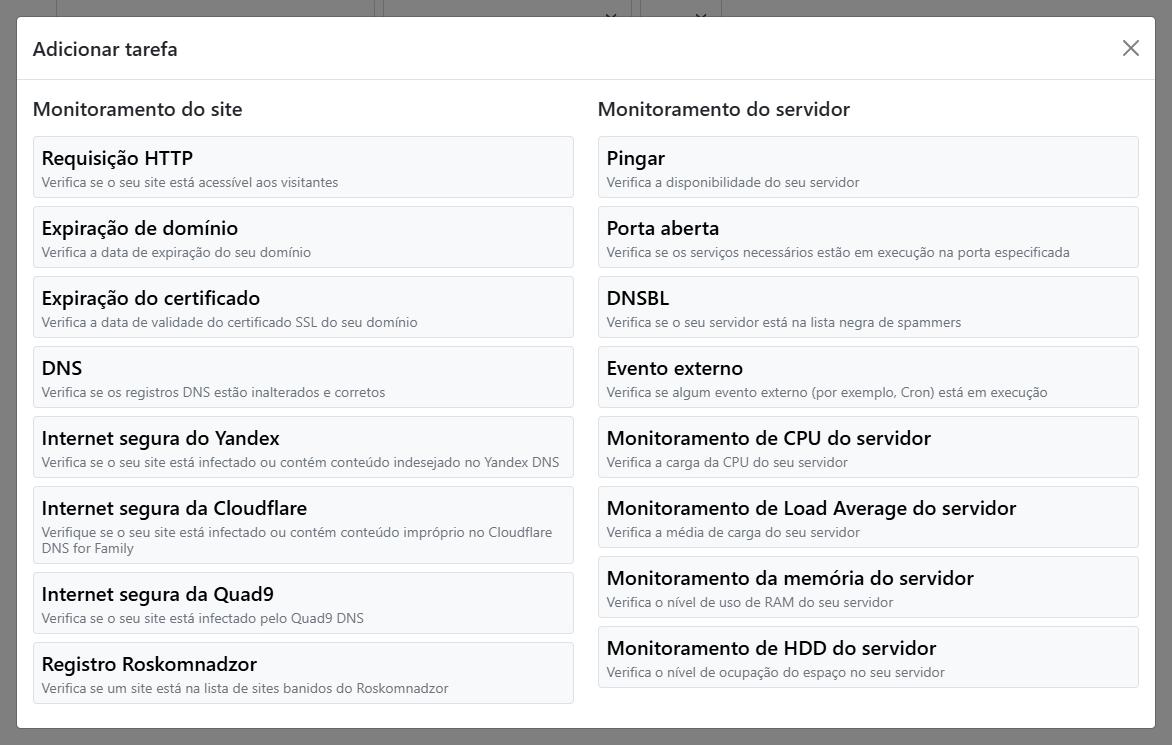
Task: Click the Adicionar tarefa dialog title
Action: pyautogui.click(x=105, y=48)
